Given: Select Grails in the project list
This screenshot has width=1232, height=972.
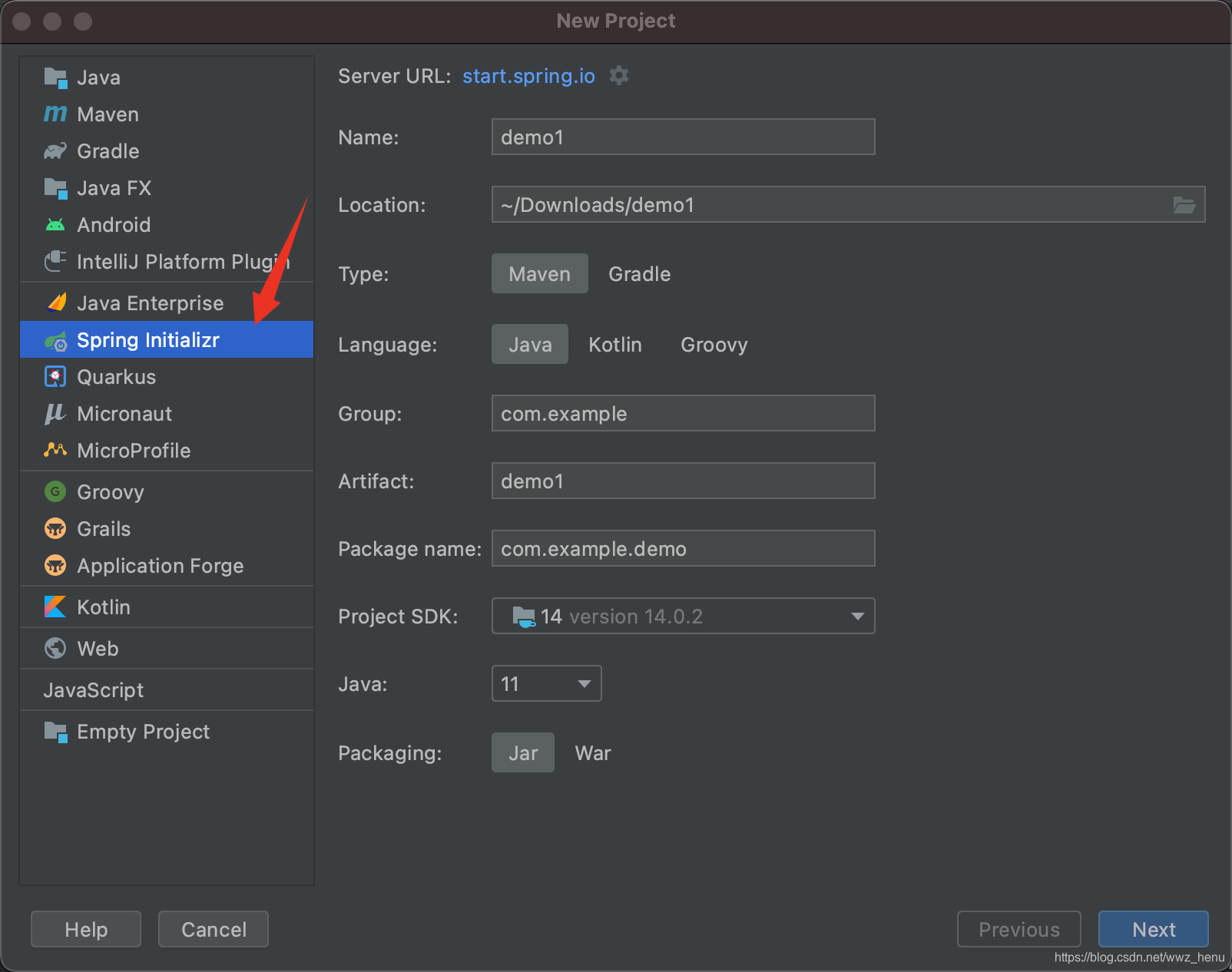Looking at the screenshot, I should pos(167,529).
